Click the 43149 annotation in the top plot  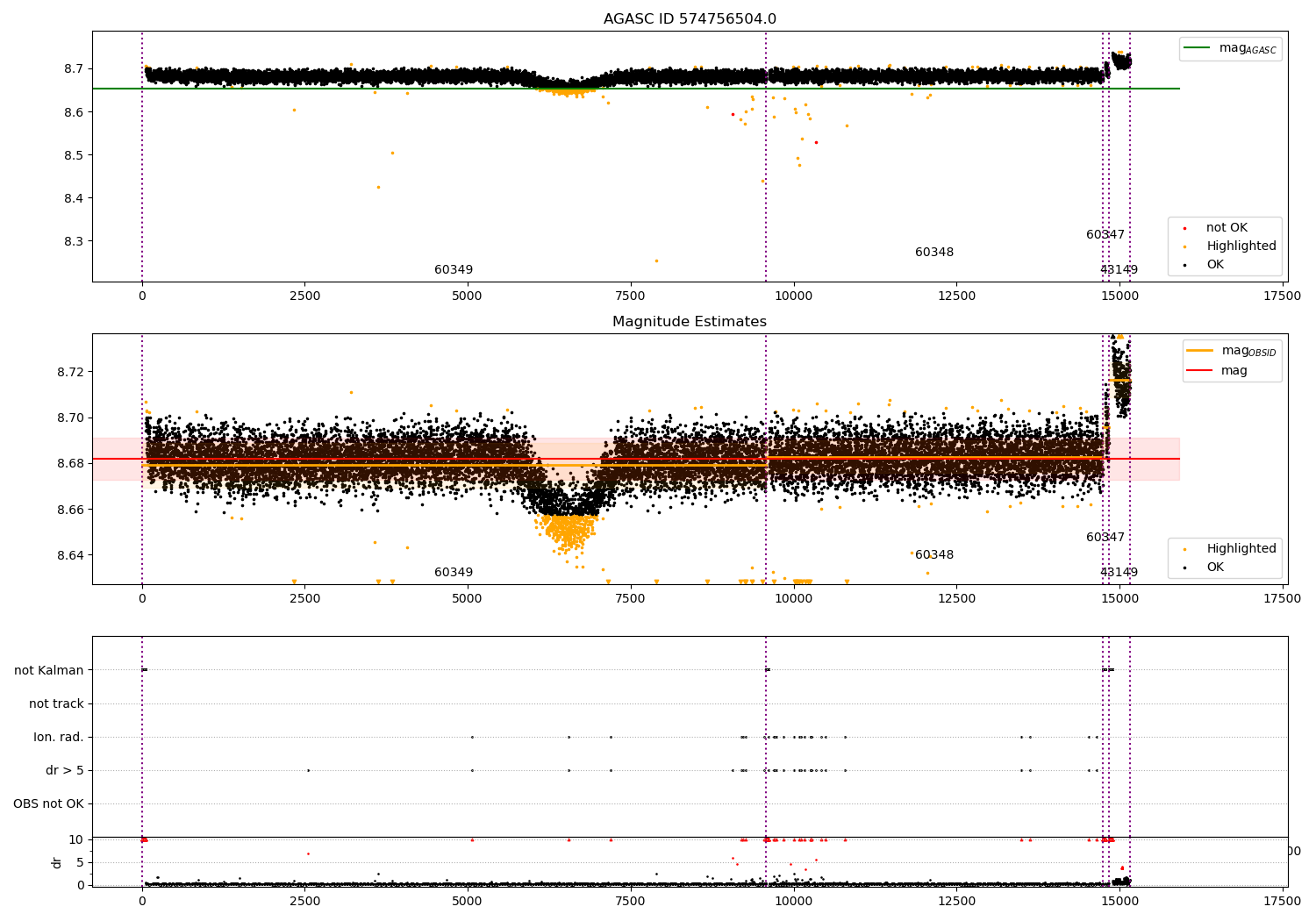point(1119,270)
